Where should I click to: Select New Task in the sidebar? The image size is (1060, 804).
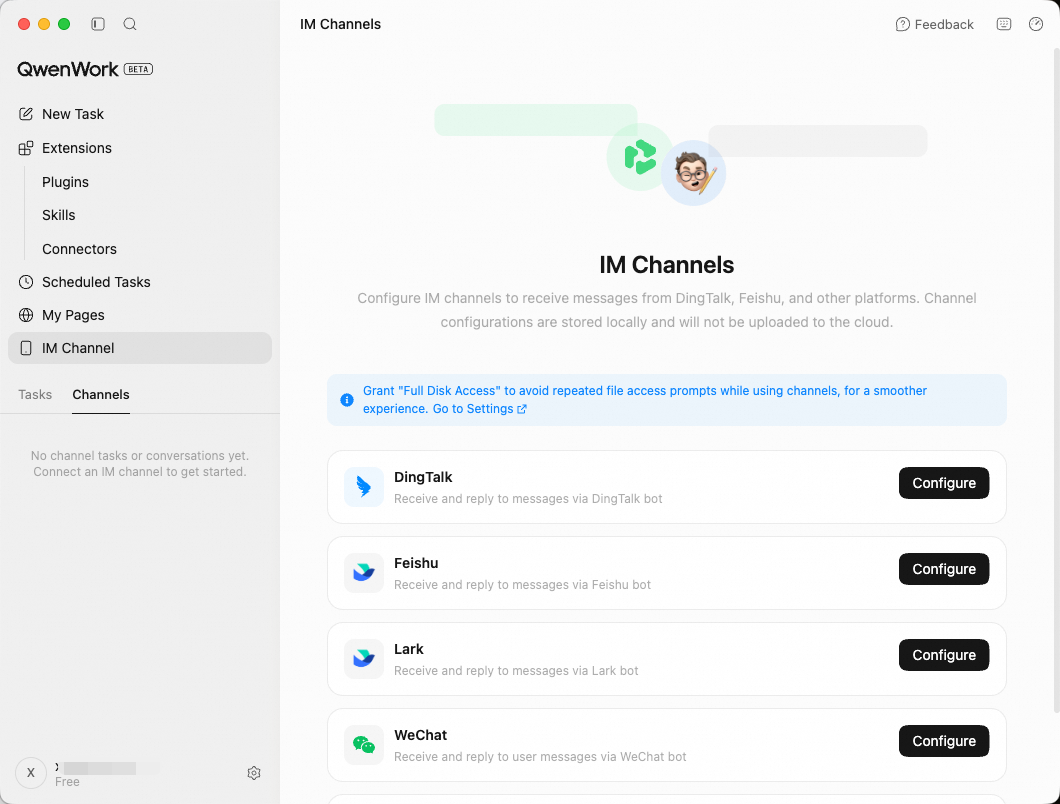[140, 114]
